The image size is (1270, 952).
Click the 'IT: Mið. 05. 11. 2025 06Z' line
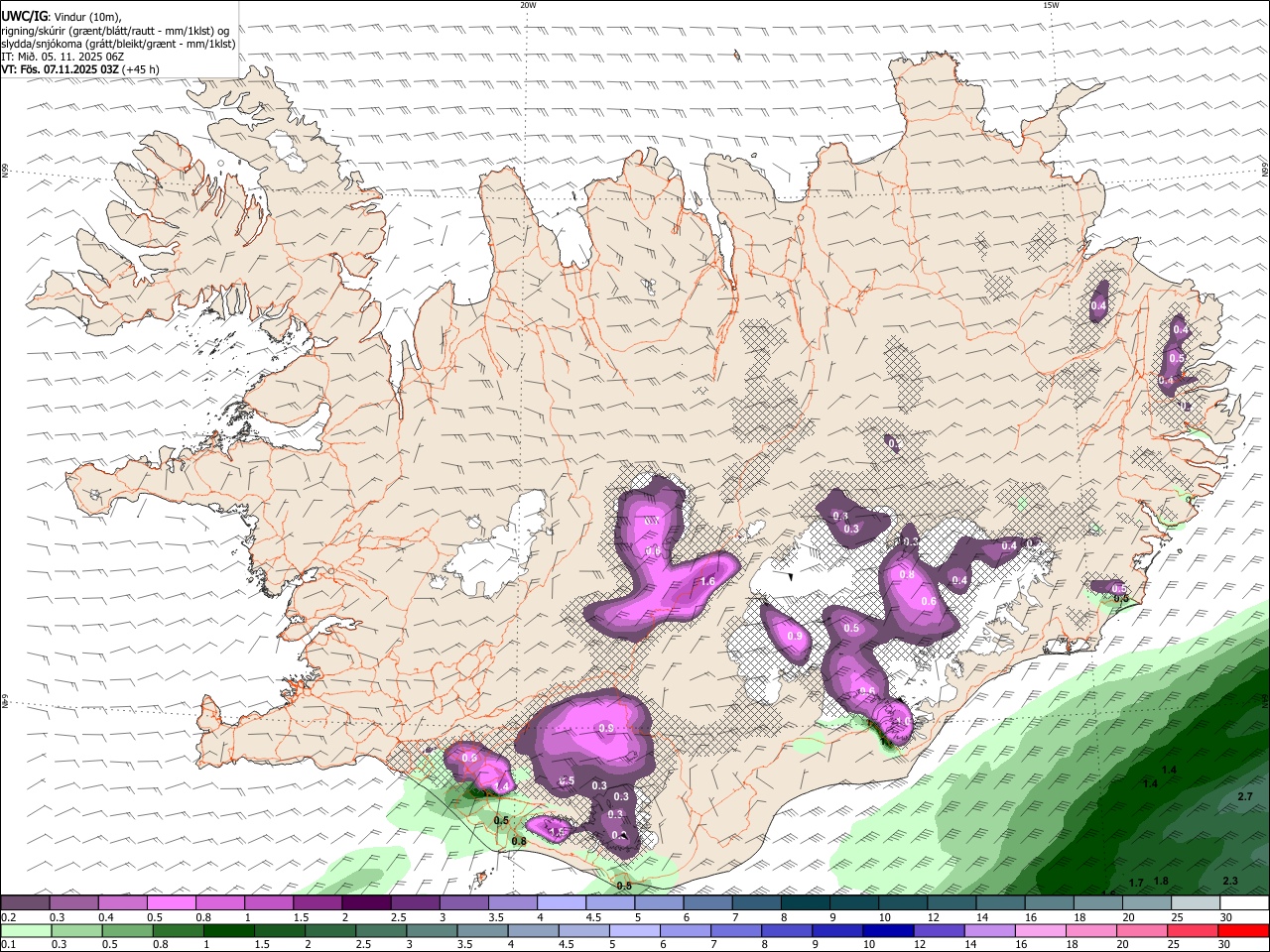point(63,57)
